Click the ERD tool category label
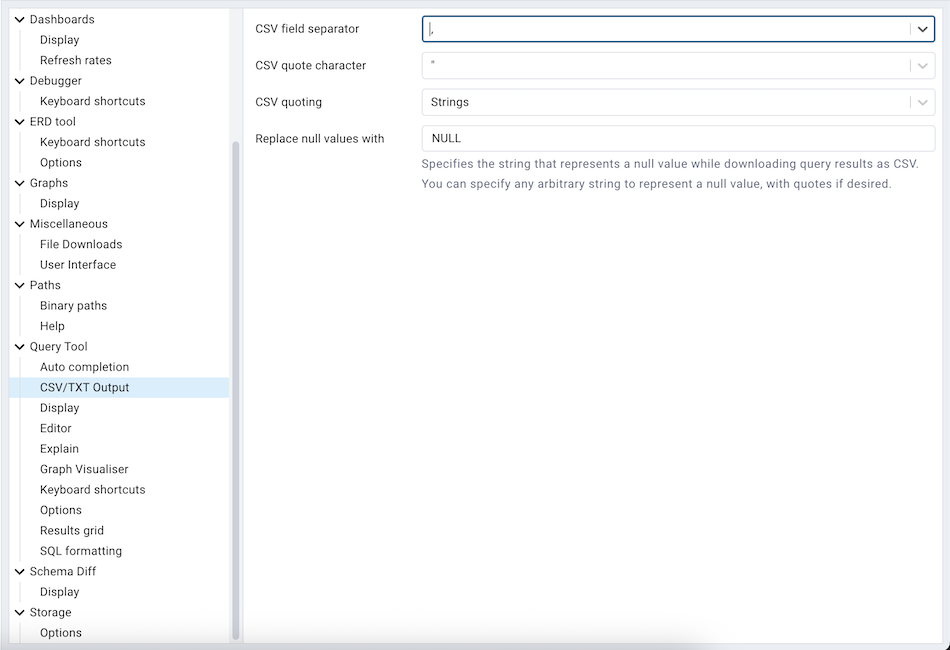This screenshot has height=650, width=950. 53,122
